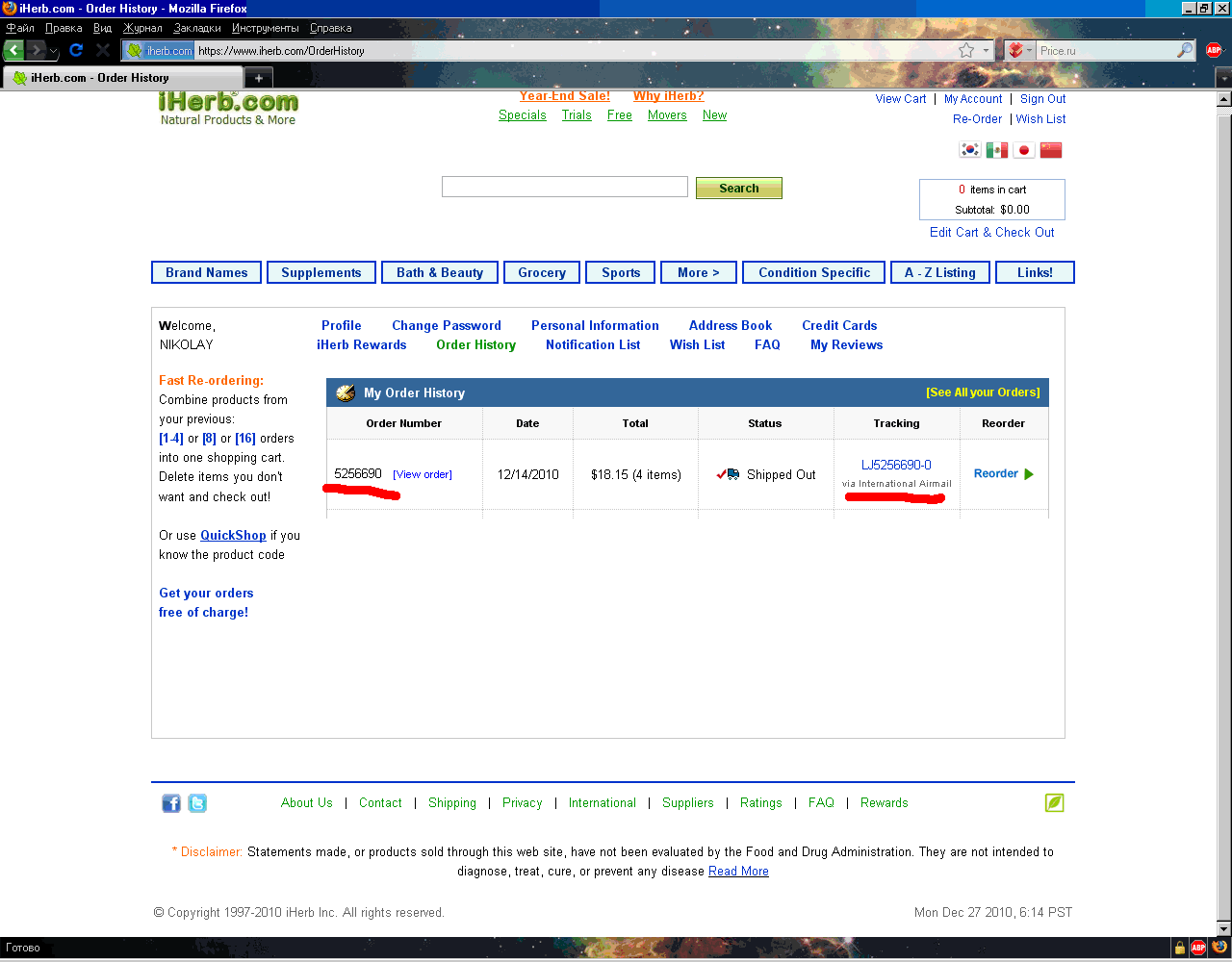
Task: Open the URL bar history dropdown arrow
Action: 986,50
